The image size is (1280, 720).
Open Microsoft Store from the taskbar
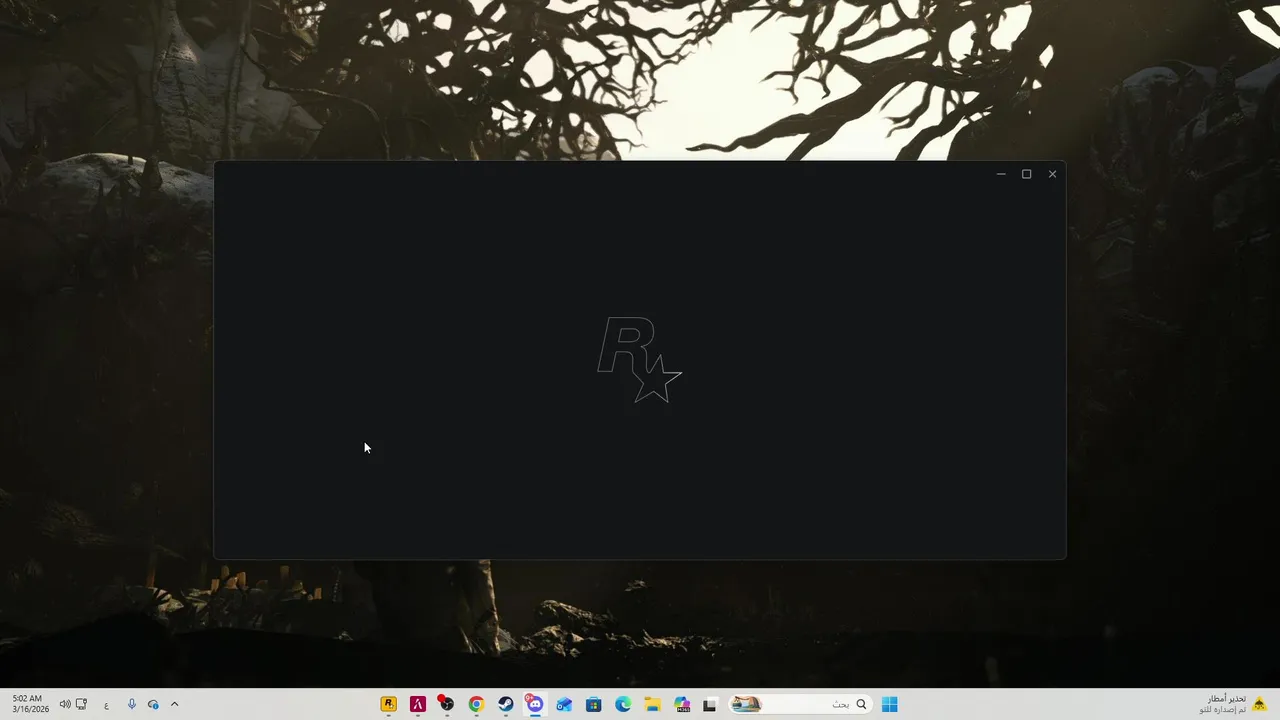[x=594, y=704]
